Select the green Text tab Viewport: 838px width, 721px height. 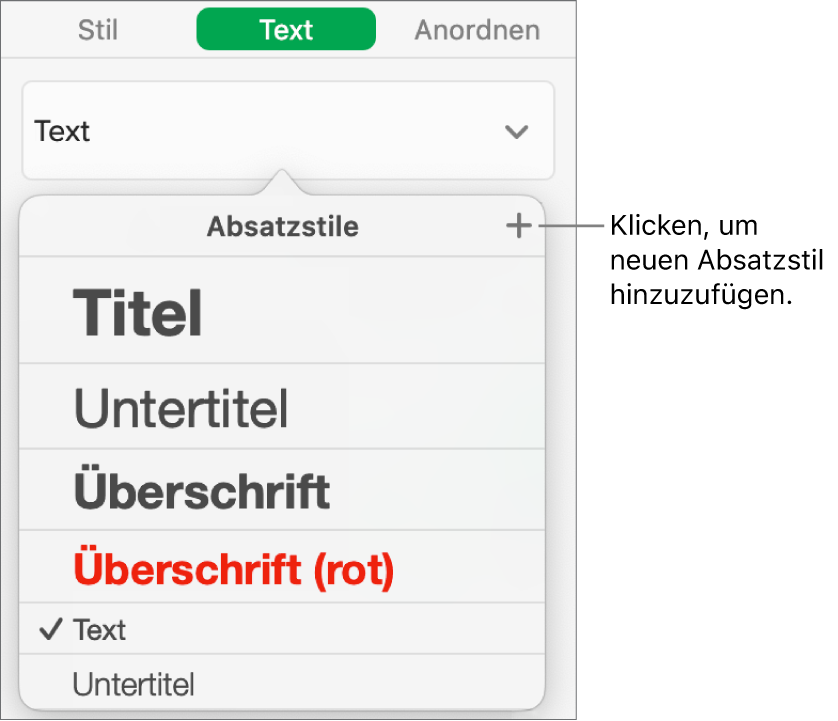[x=286, y=30]
